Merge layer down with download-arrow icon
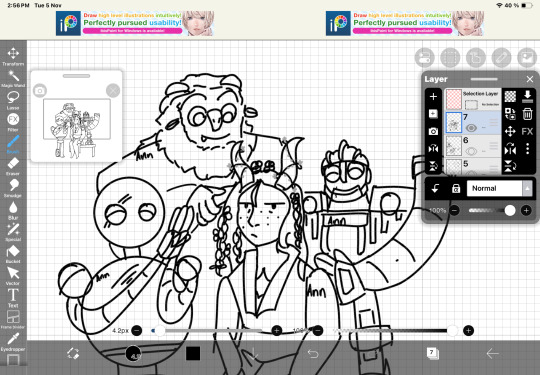This screenshot has height=375, width=540. tap(527, 96)
